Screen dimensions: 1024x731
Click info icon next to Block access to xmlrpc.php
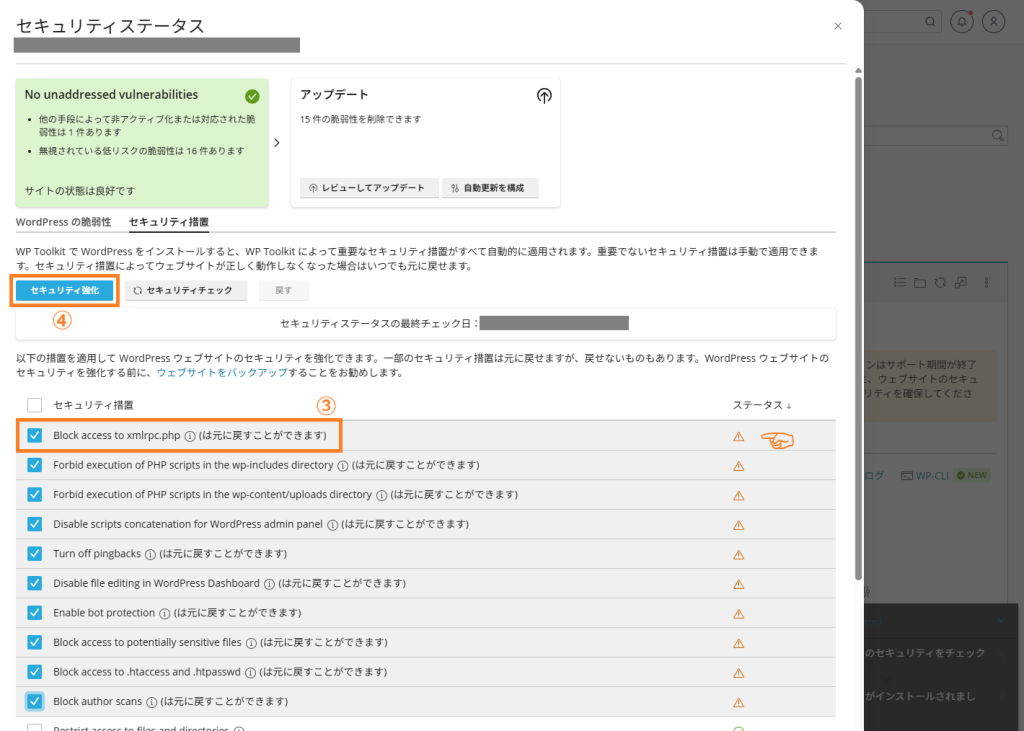(189, 436)
